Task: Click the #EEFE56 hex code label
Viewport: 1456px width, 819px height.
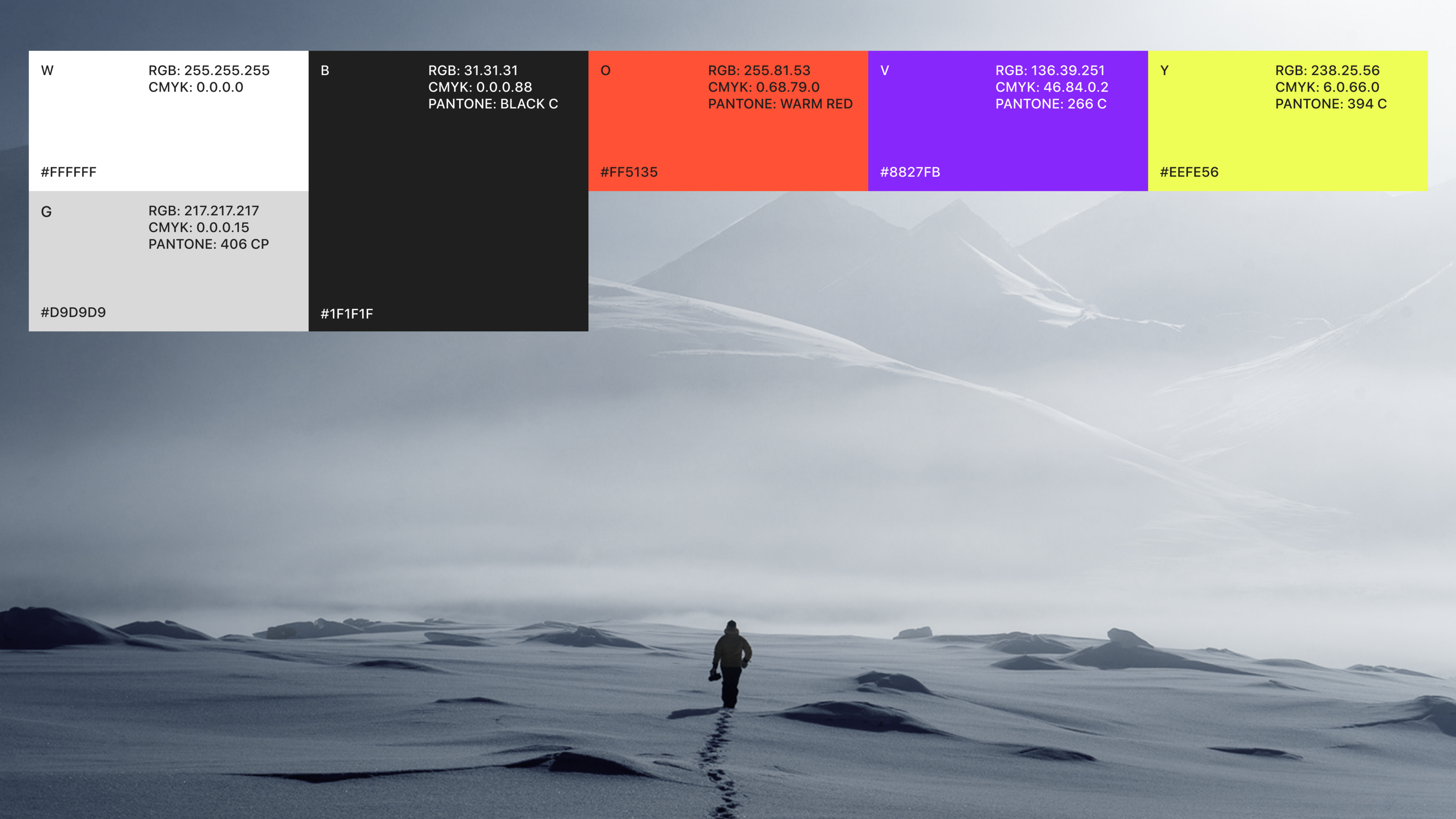Action: (x=1188, y=172)
